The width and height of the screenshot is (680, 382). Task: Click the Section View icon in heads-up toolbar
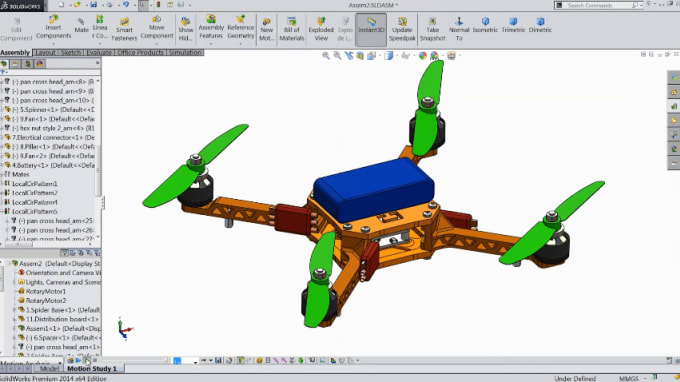coord(360,56)
